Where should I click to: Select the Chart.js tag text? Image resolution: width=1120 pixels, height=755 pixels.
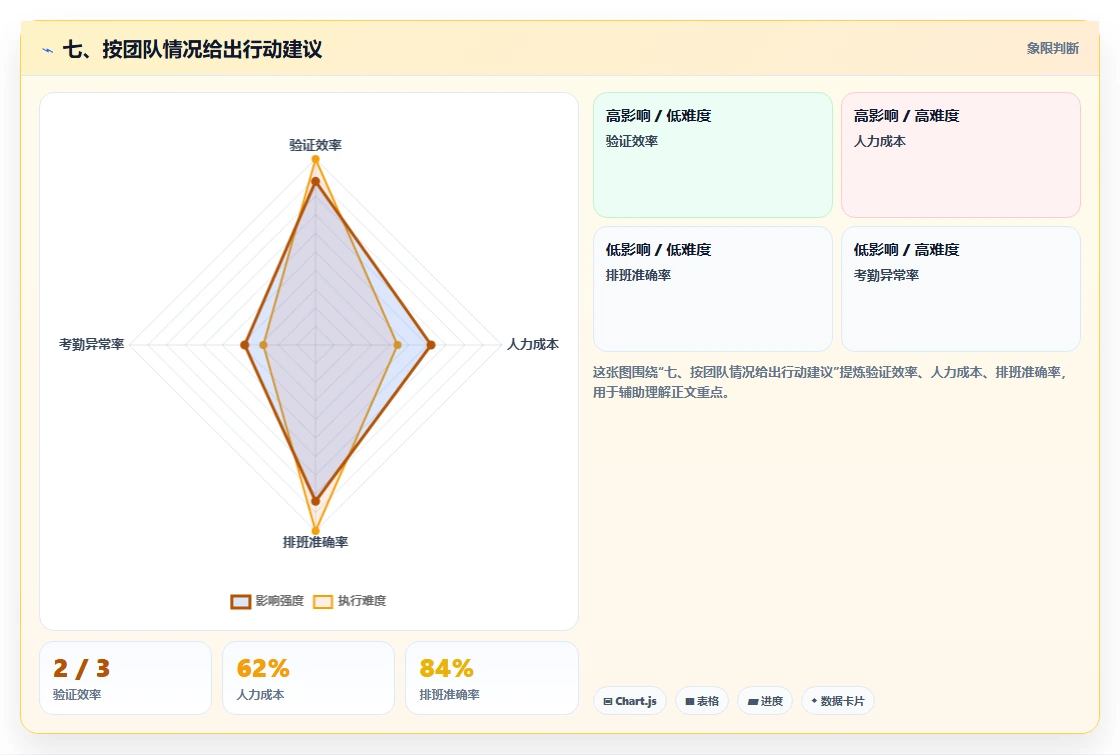click(x=636, y=701)
